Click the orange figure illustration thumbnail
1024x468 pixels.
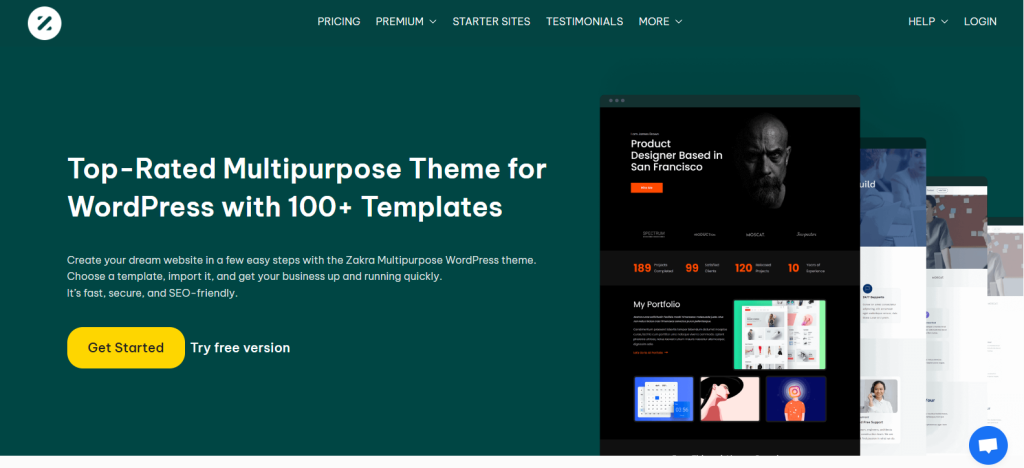[796, 399]
